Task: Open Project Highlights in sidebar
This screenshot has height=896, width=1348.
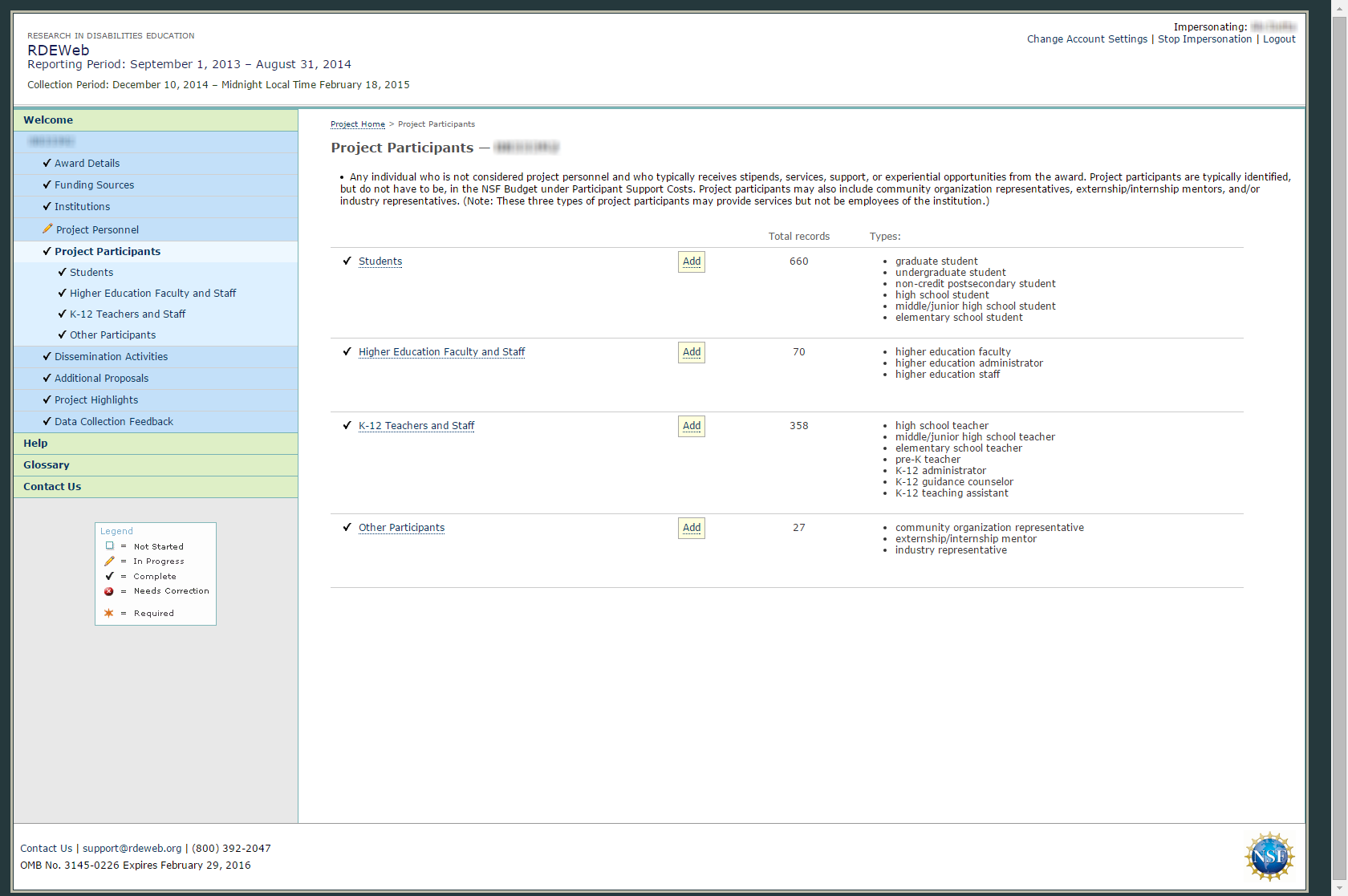Action: [96, 399]
